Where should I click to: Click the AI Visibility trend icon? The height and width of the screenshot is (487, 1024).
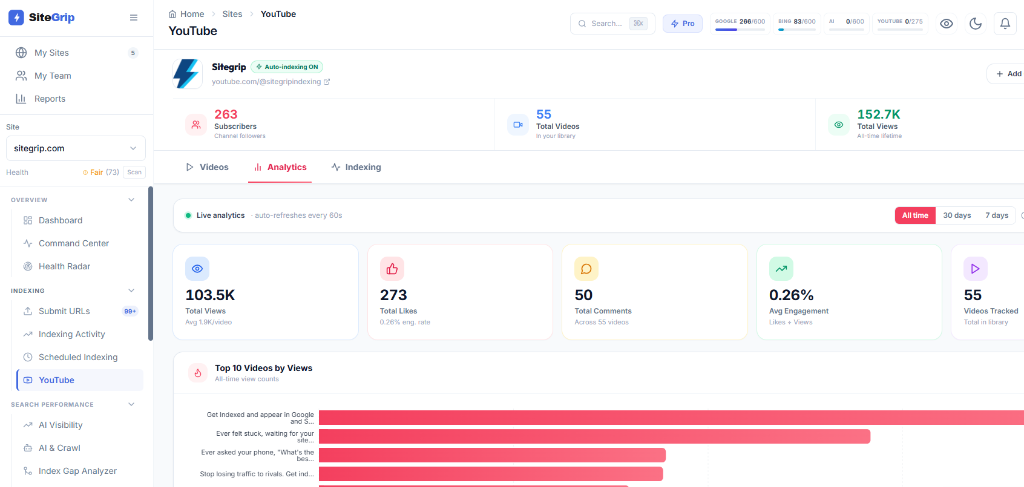coord(27,425)
